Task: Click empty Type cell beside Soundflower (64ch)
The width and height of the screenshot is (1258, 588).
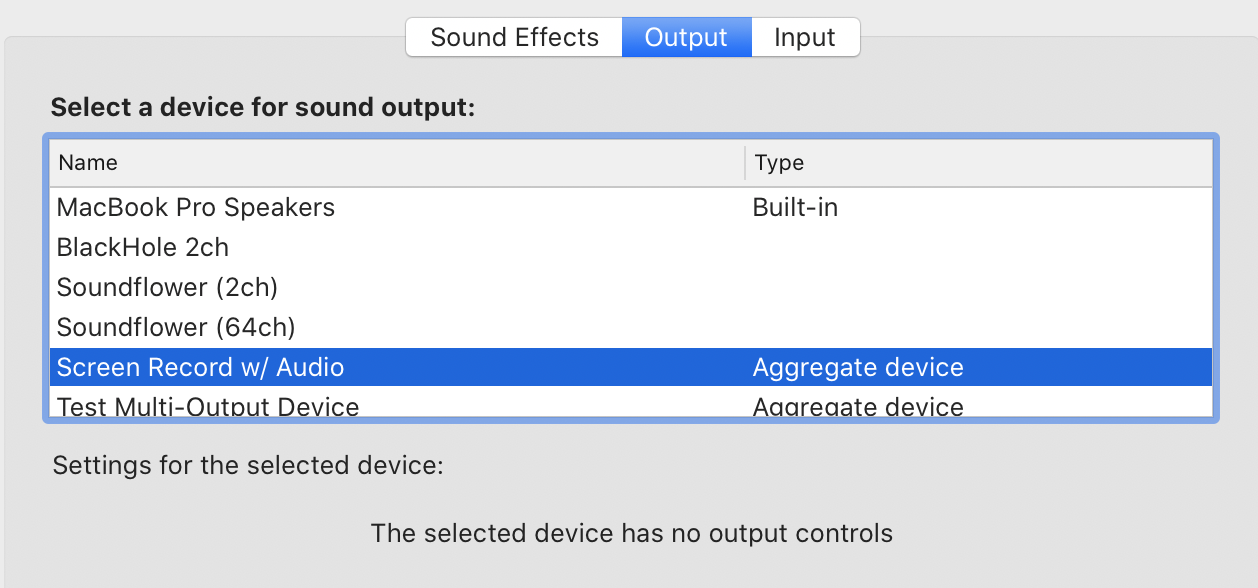Action: [900, 327]
